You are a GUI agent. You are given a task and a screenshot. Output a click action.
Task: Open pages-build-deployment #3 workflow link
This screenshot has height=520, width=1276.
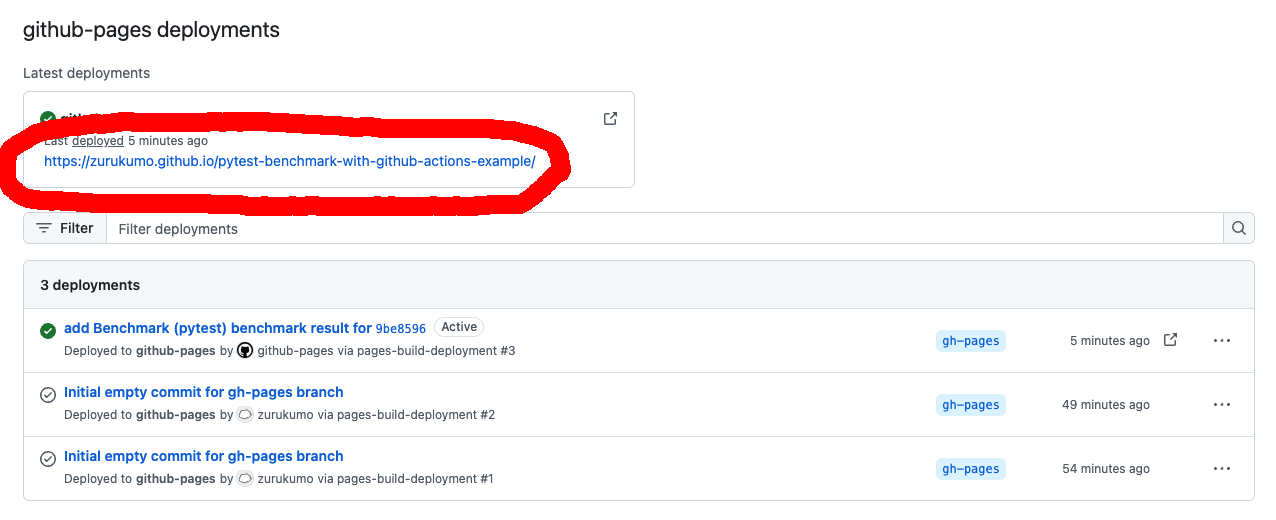tap(426, 351)
